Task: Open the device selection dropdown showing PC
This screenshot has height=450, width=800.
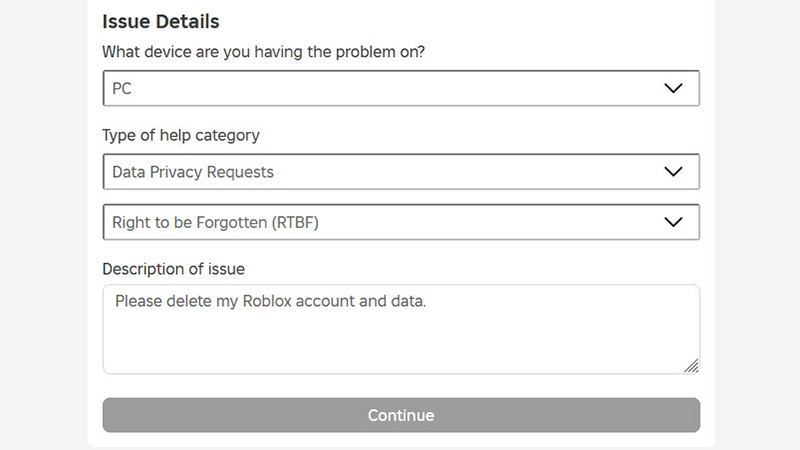Action: pos(401,88)
